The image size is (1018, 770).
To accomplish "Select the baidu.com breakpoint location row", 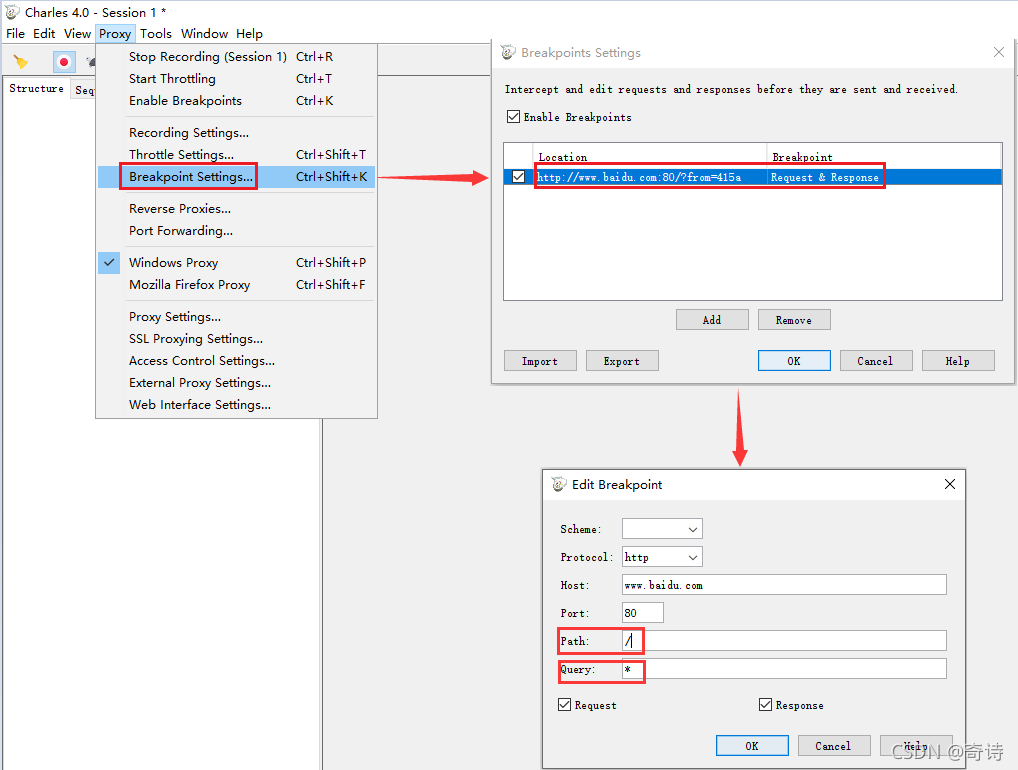I will point(752,177).
